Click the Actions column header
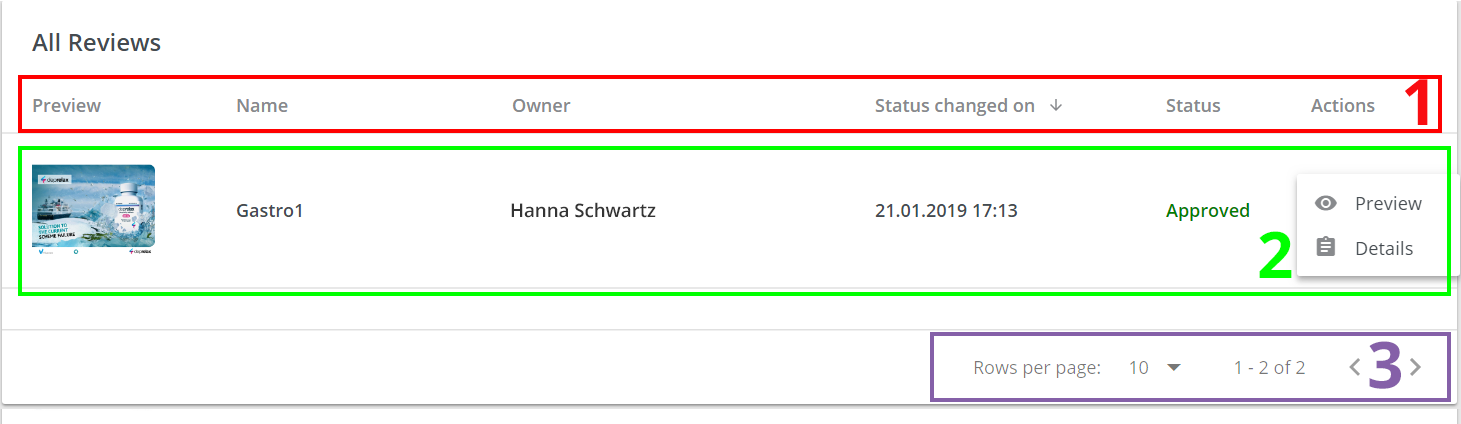The height and width of the screenshot is (424, 1461). [x=1342, y=105]
